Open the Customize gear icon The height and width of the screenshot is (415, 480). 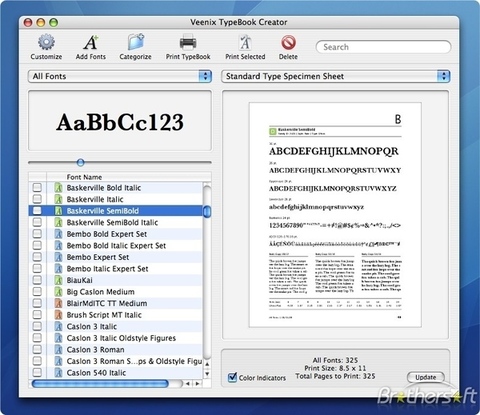pos(46,42)
